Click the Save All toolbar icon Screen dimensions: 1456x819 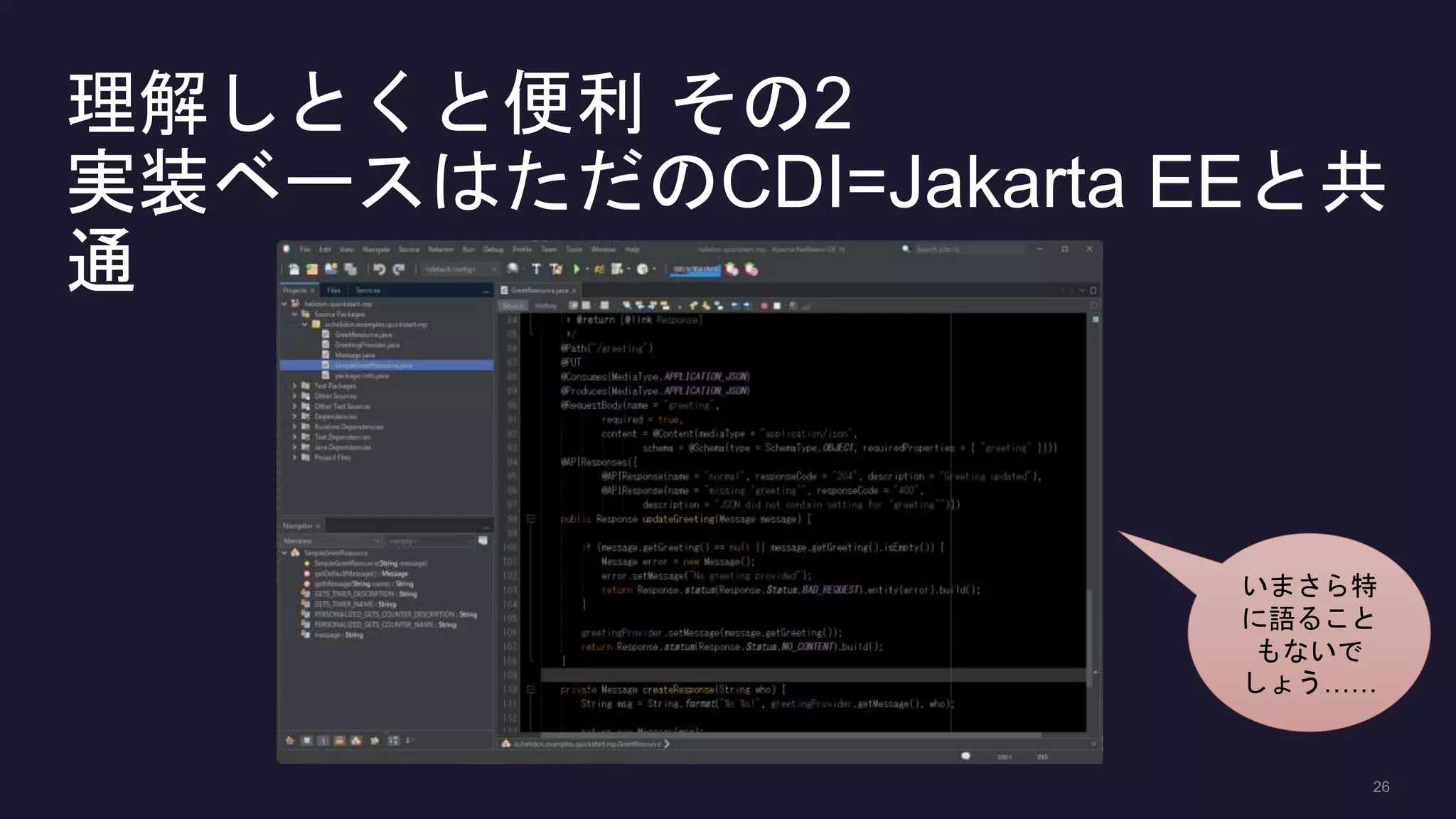pyautogui.click(x=350, y=269)
